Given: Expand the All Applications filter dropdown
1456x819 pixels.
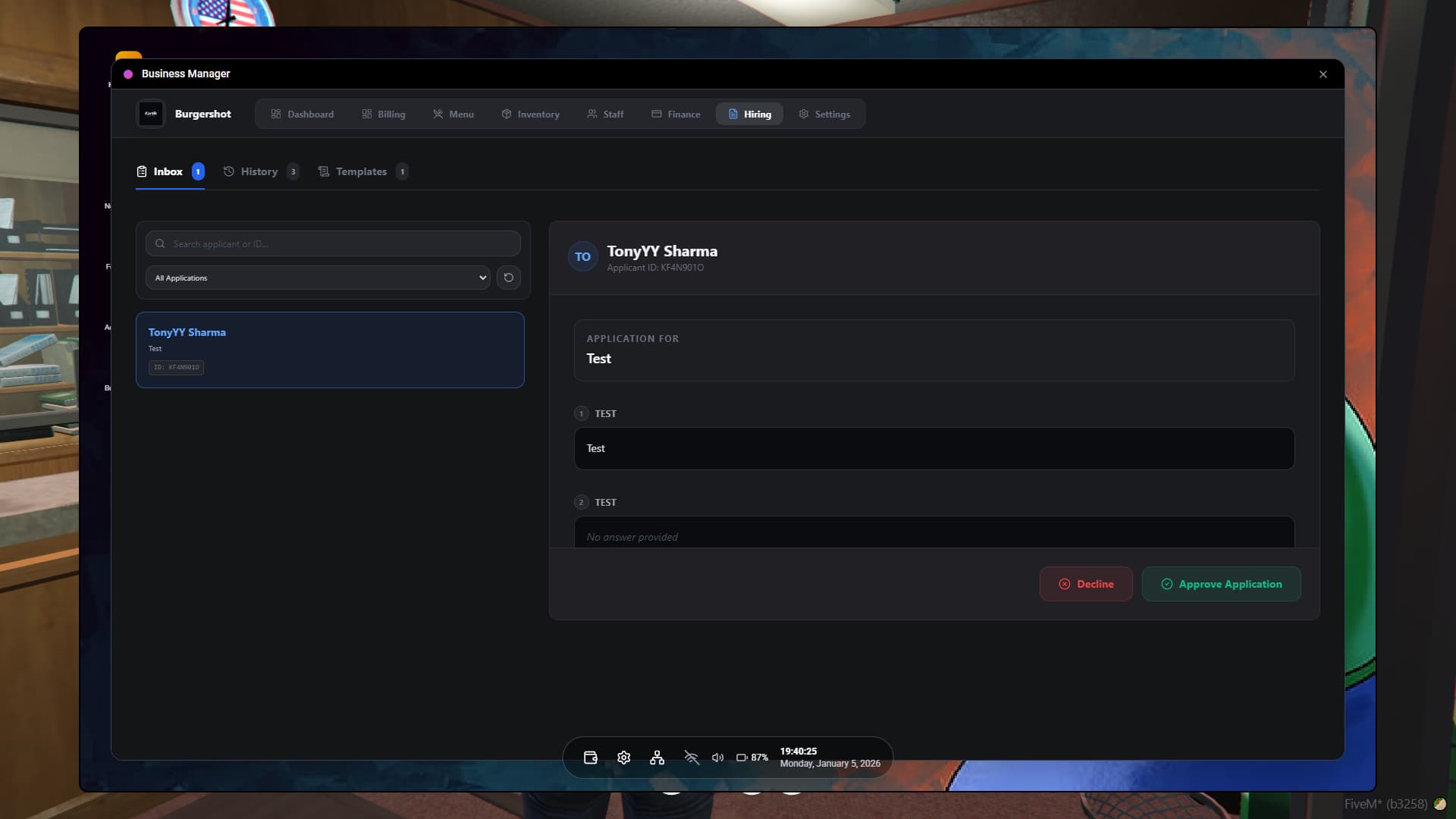Looking at the screenshot, I should [318, 278].
